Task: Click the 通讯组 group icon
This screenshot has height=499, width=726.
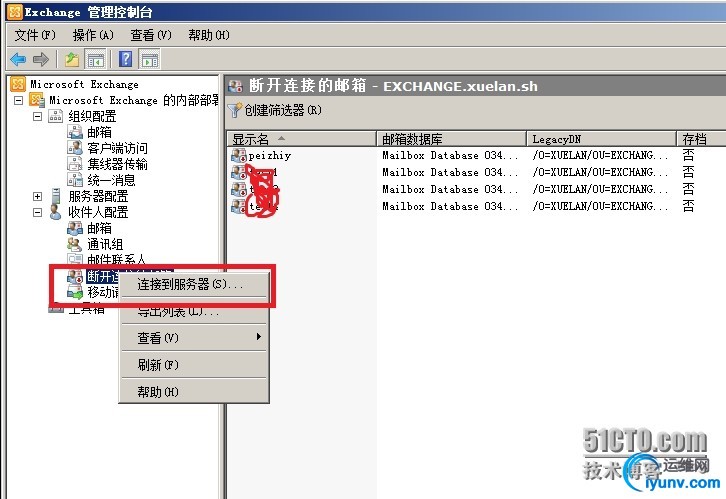Action: (75, 244)
